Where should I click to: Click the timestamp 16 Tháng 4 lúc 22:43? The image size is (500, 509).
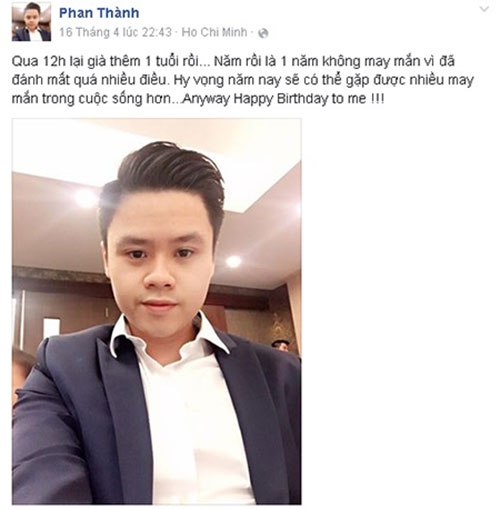pos(115,32)
